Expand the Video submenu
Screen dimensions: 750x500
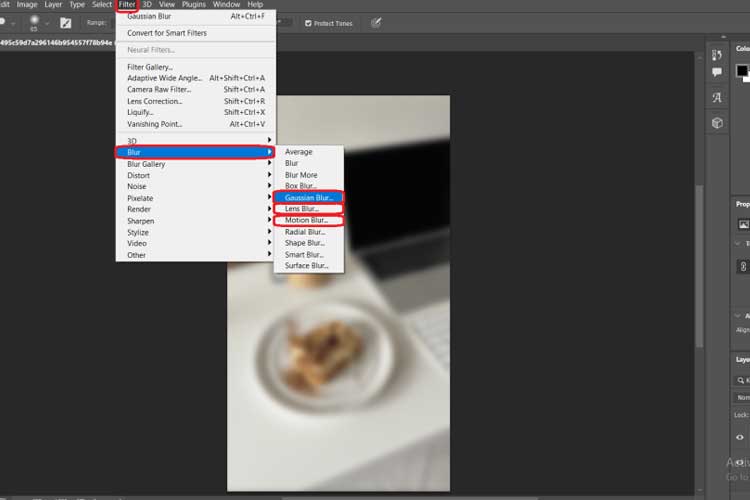[196, 244]
